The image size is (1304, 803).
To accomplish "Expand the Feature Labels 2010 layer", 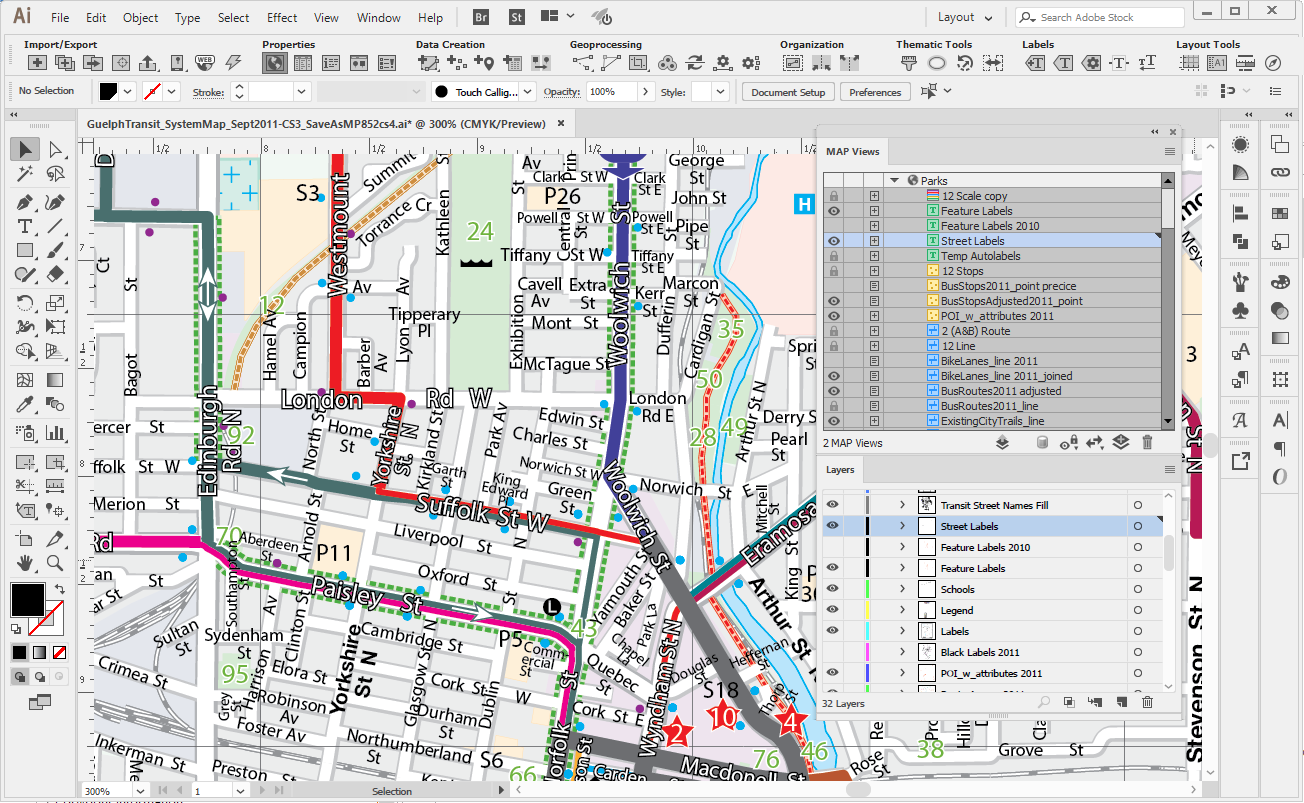I will point(902,547).
